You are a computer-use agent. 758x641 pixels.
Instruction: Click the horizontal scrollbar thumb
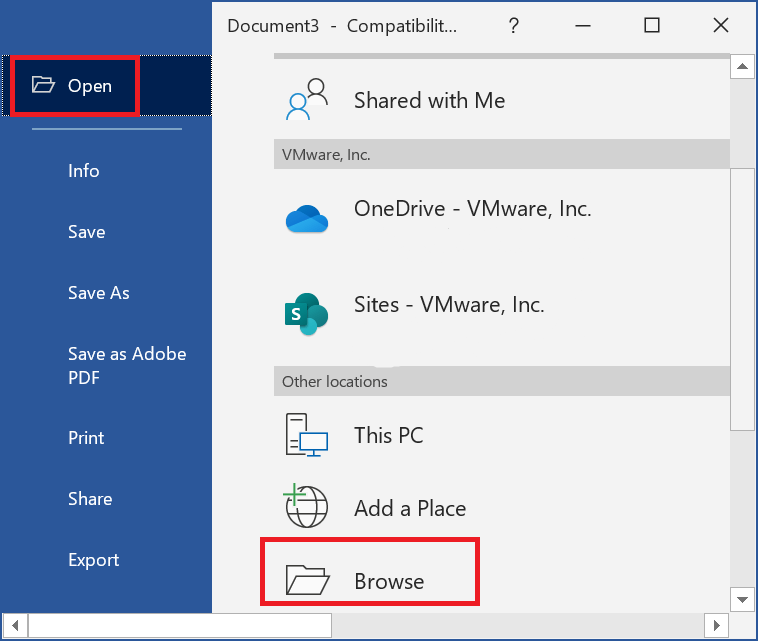click(180, 626)
